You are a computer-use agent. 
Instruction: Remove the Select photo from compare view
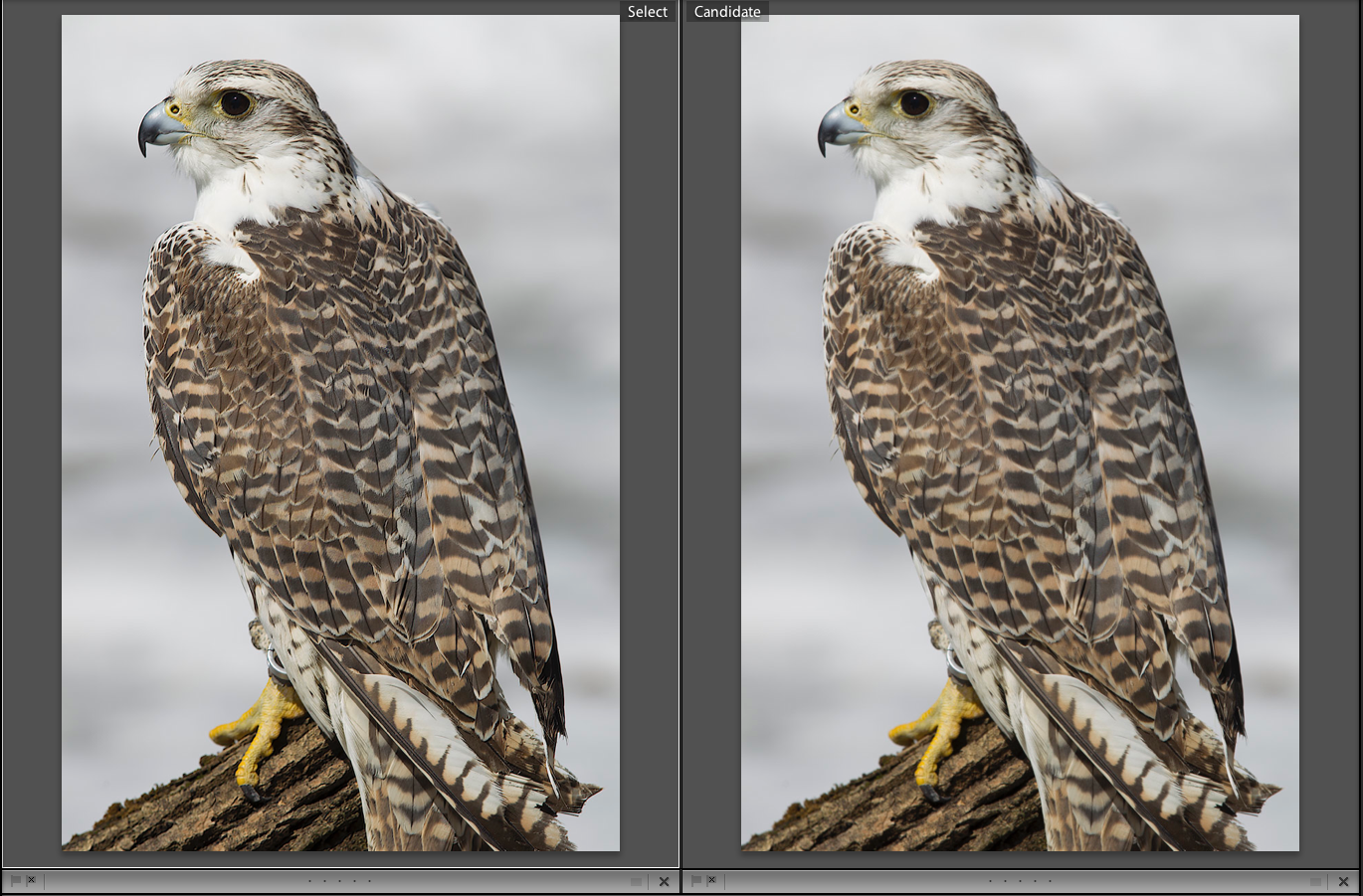click(x=664, y=882)
